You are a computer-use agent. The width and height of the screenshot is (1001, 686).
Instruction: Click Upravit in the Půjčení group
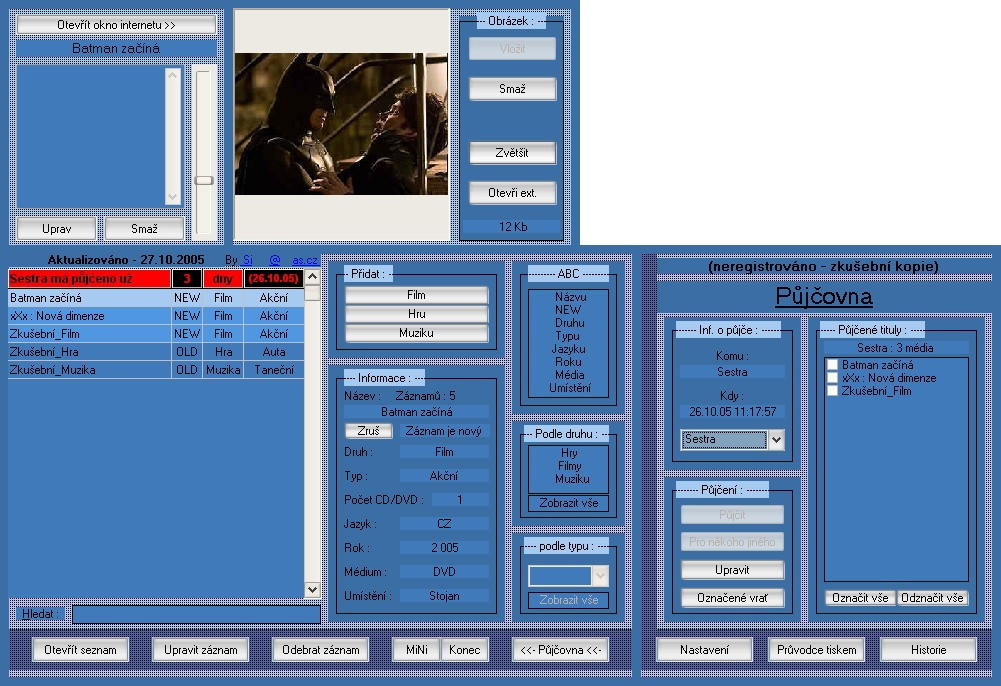point(732,570)
